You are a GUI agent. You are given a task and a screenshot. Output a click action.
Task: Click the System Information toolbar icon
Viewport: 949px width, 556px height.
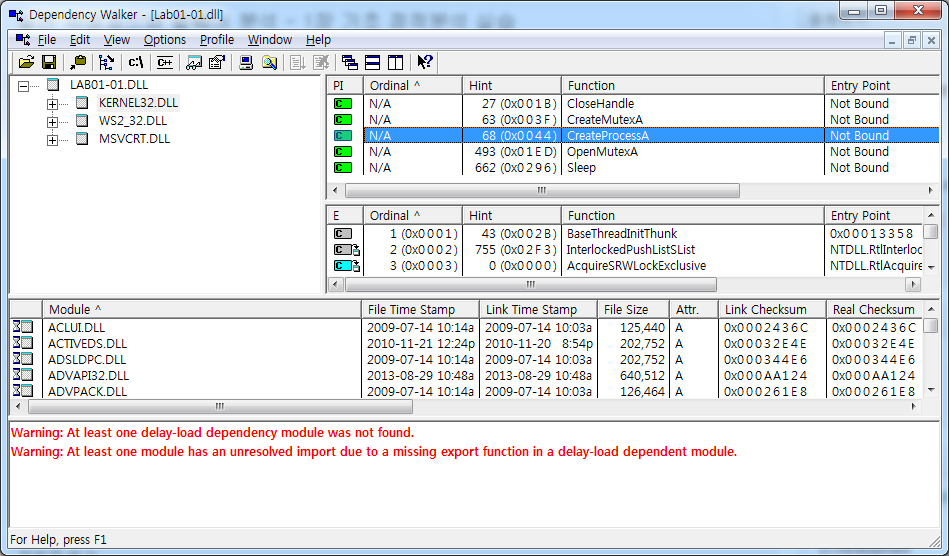246,62
